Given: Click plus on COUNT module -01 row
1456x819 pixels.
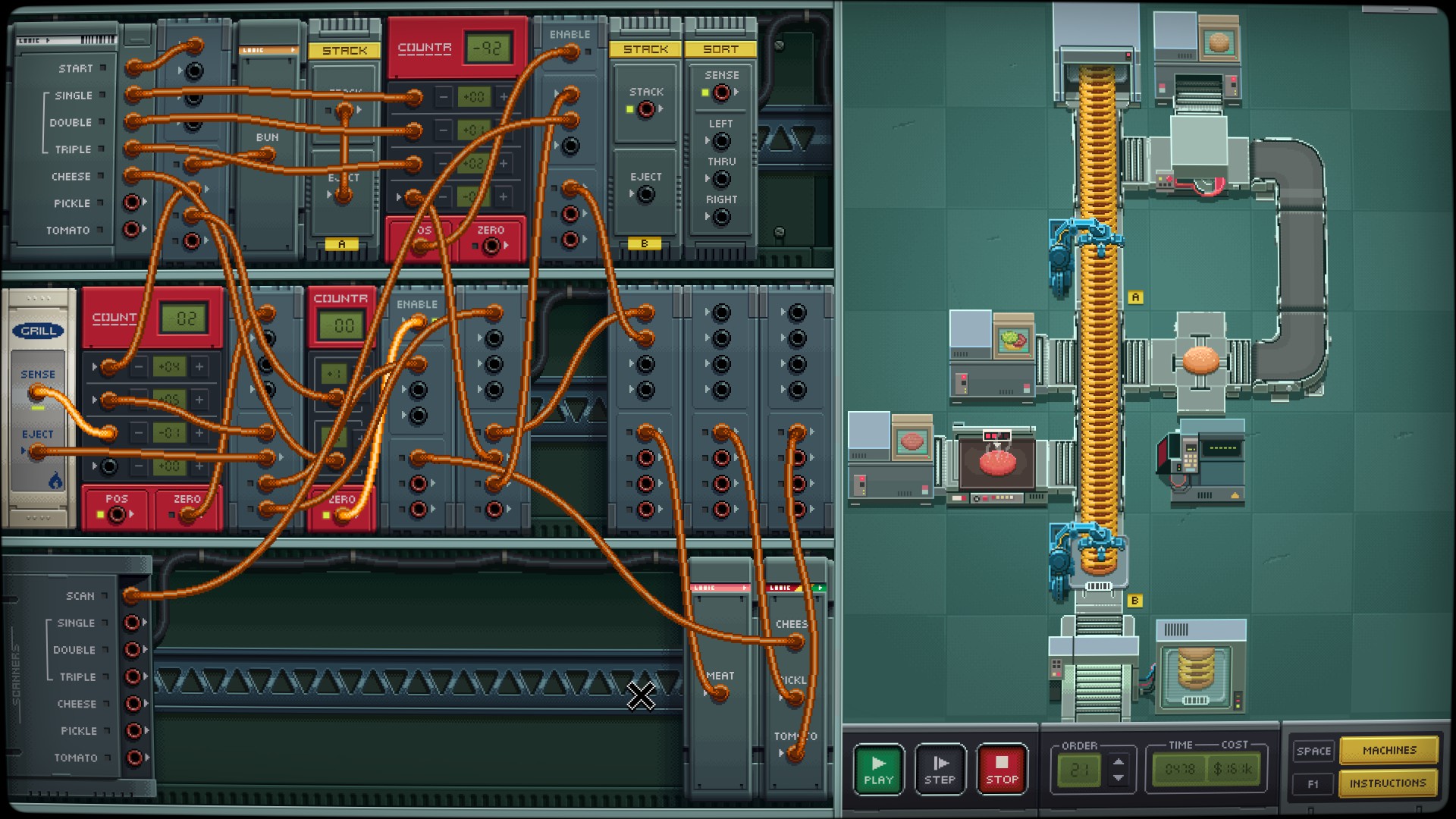Looking at the screenshot, I should (x=199, y=433).
